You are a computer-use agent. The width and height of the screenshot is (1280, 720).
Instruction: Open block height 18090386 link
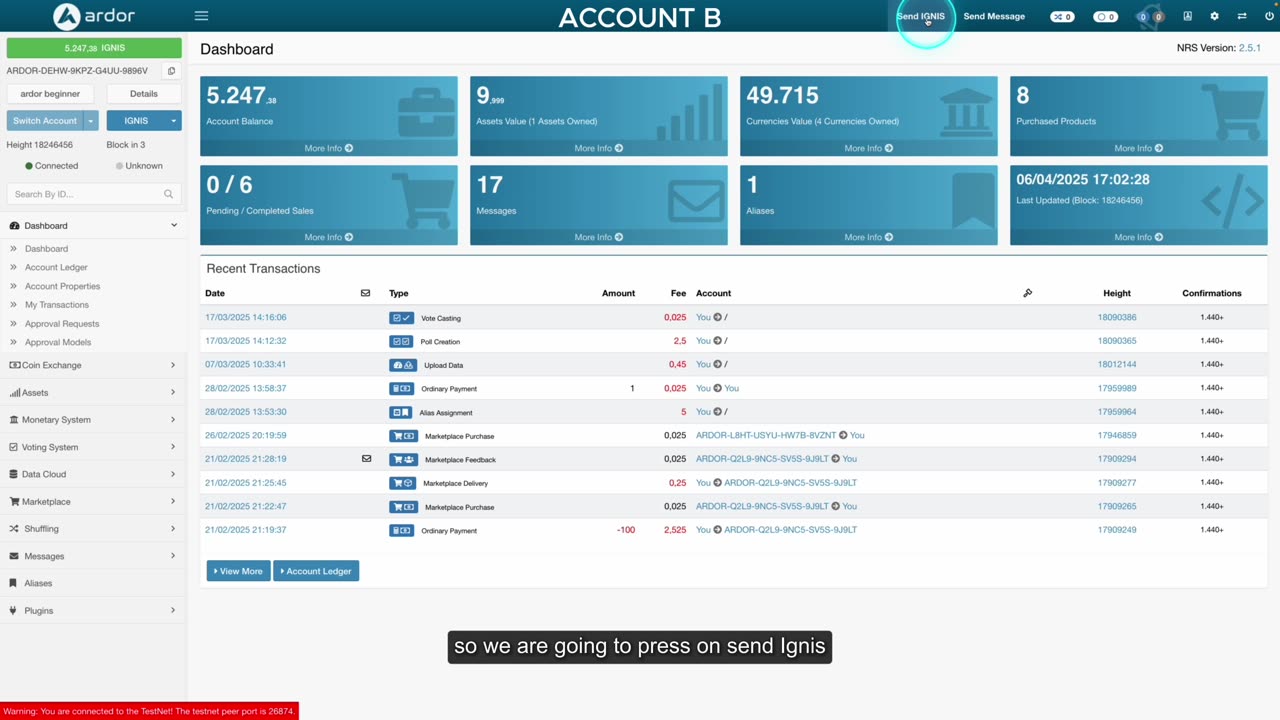point(1117,317)
